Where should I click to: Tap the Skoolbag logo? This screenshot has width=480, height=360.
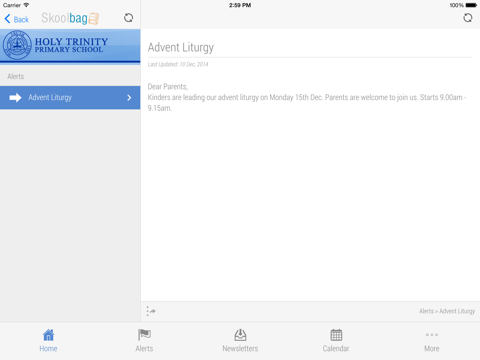pyautogui.click(x=70, y=18)
